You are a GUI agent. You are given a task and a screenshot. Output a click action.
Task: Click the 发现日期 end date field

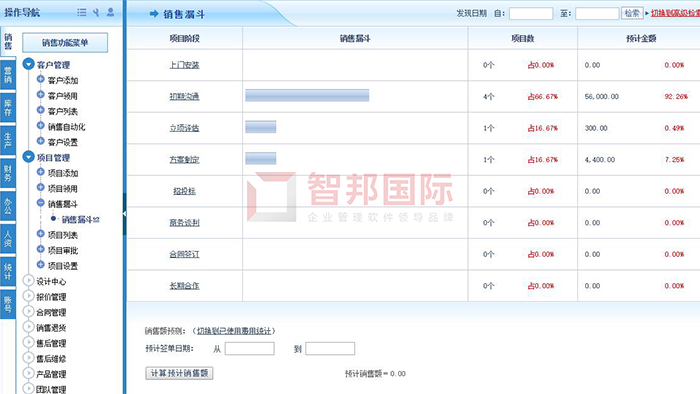click(597, 13)
